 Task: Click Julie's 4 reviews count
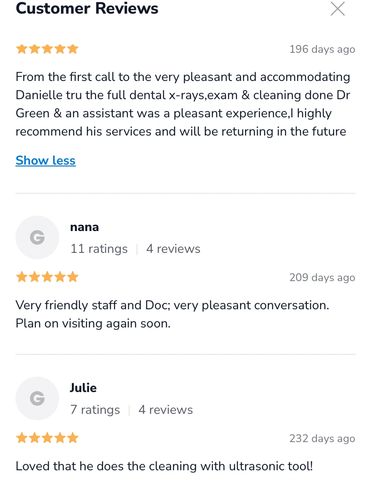166,410
